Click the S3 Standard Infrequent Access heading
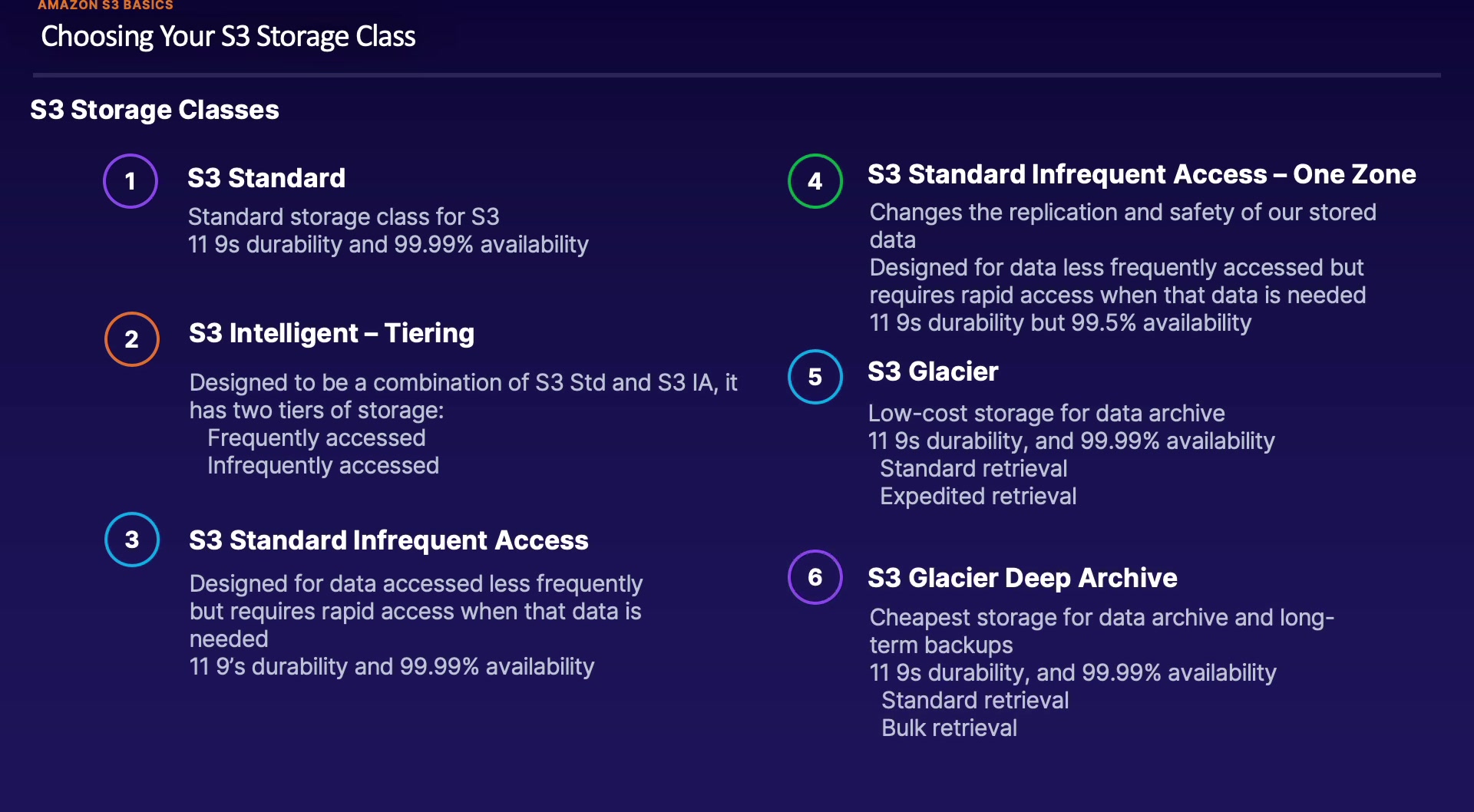Viewport: 1474px width, 812px height. pyautogui.click(x=388, y=540)
